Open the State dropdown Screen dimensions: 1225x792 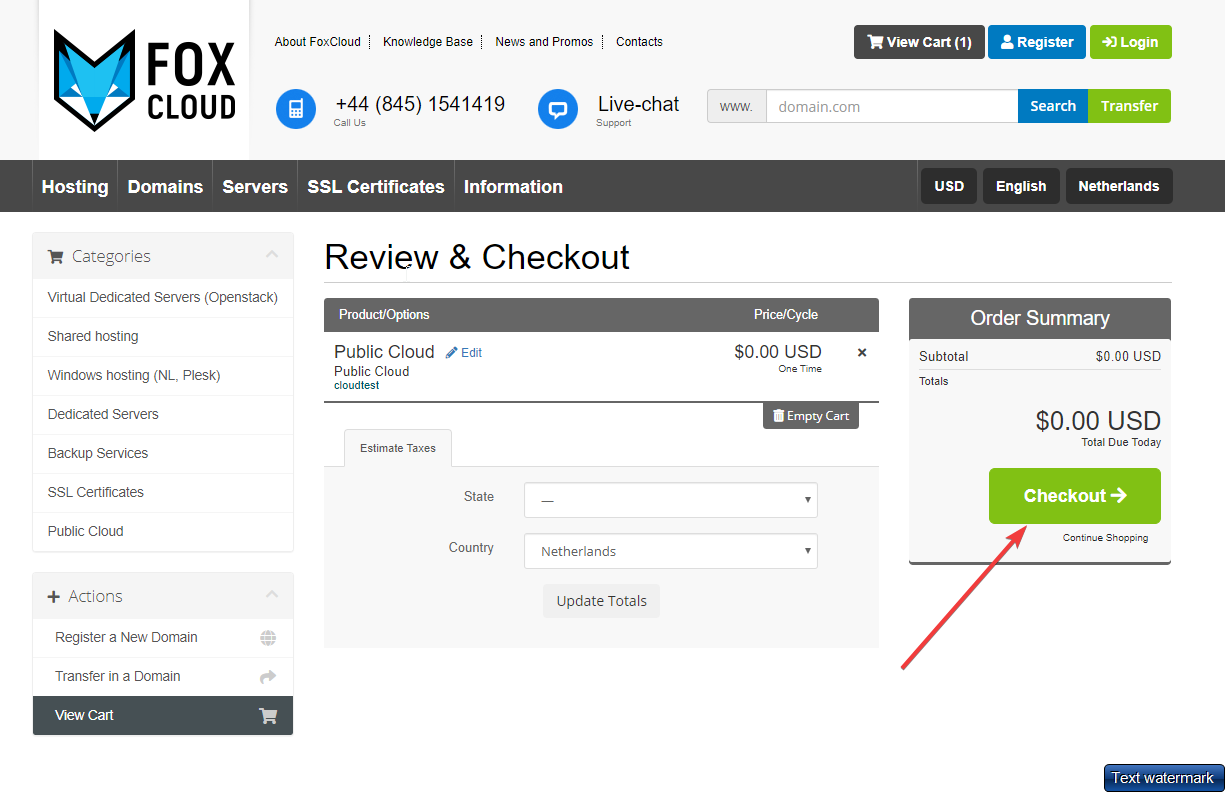point(670,500)
